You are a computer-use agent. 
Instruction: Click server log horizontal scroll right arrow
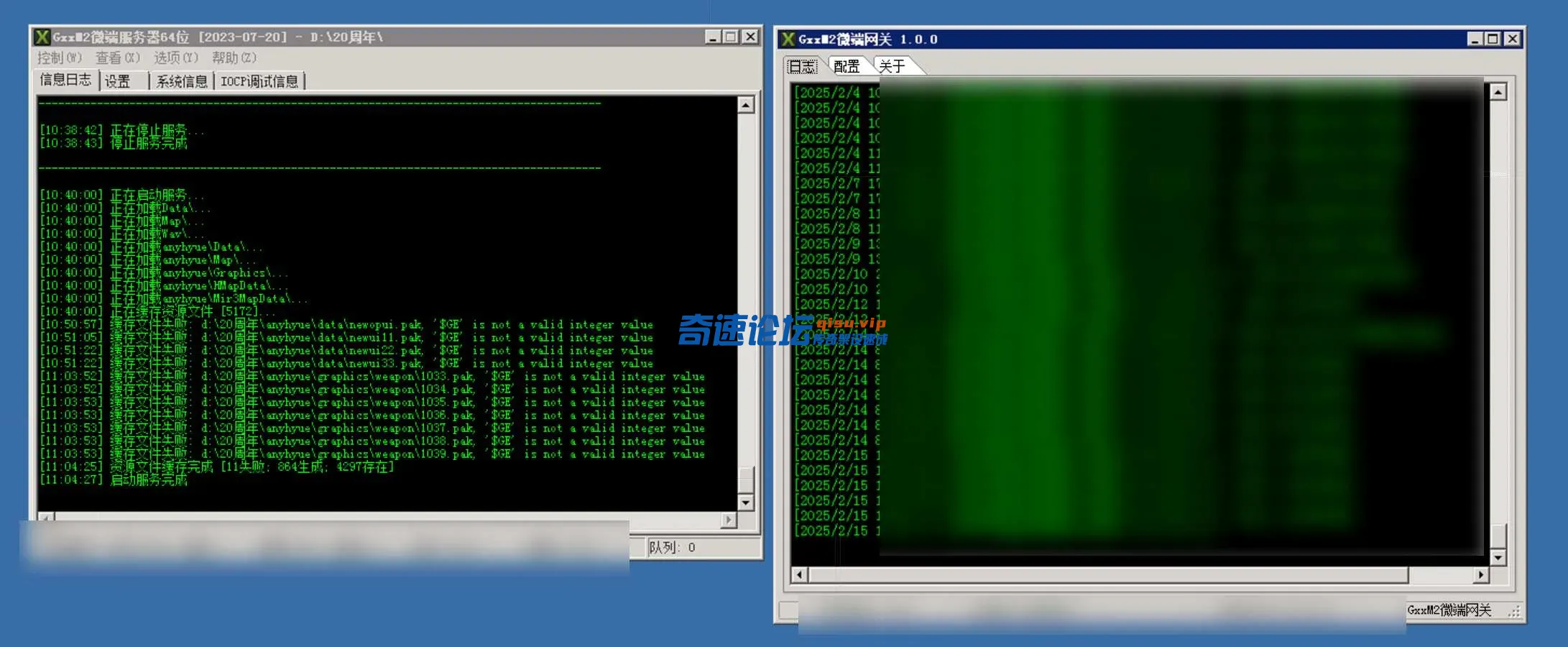729,519
